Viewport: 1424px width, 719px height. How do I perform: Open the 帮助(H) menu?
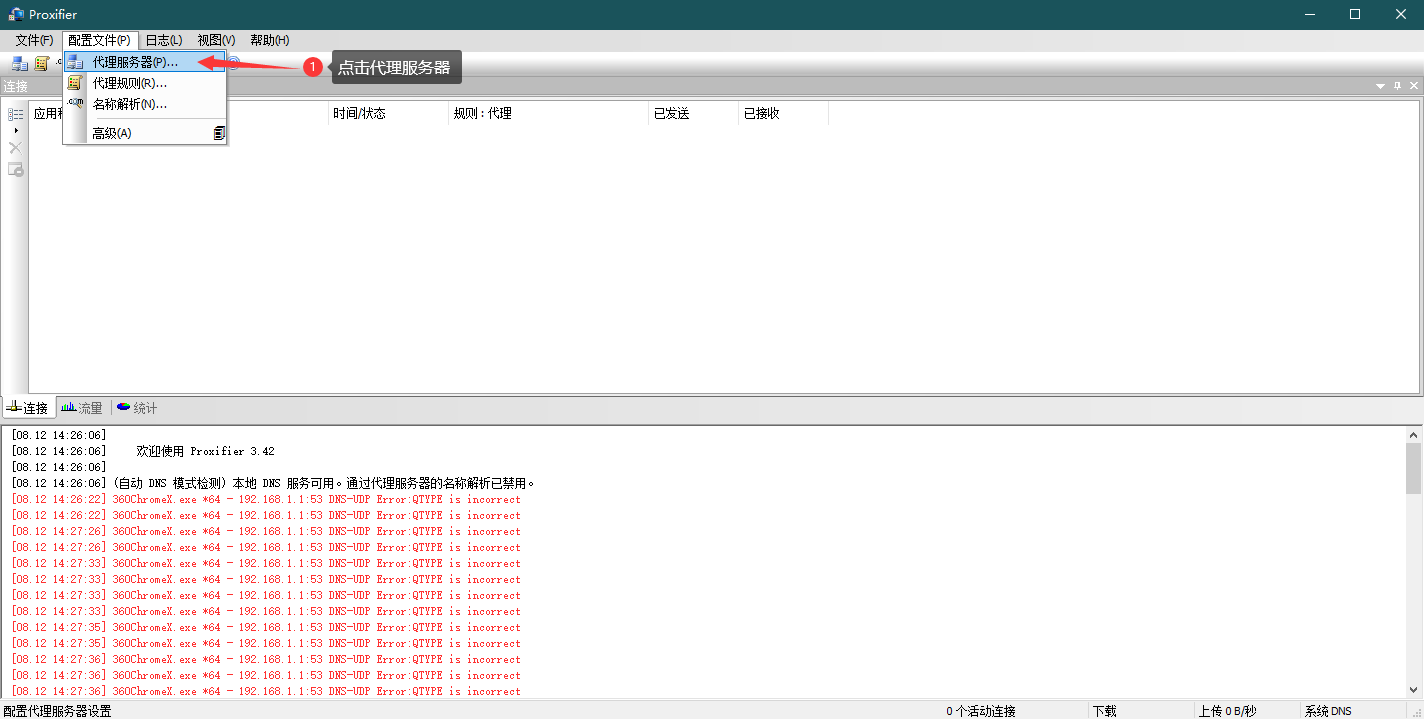point(270,40)
